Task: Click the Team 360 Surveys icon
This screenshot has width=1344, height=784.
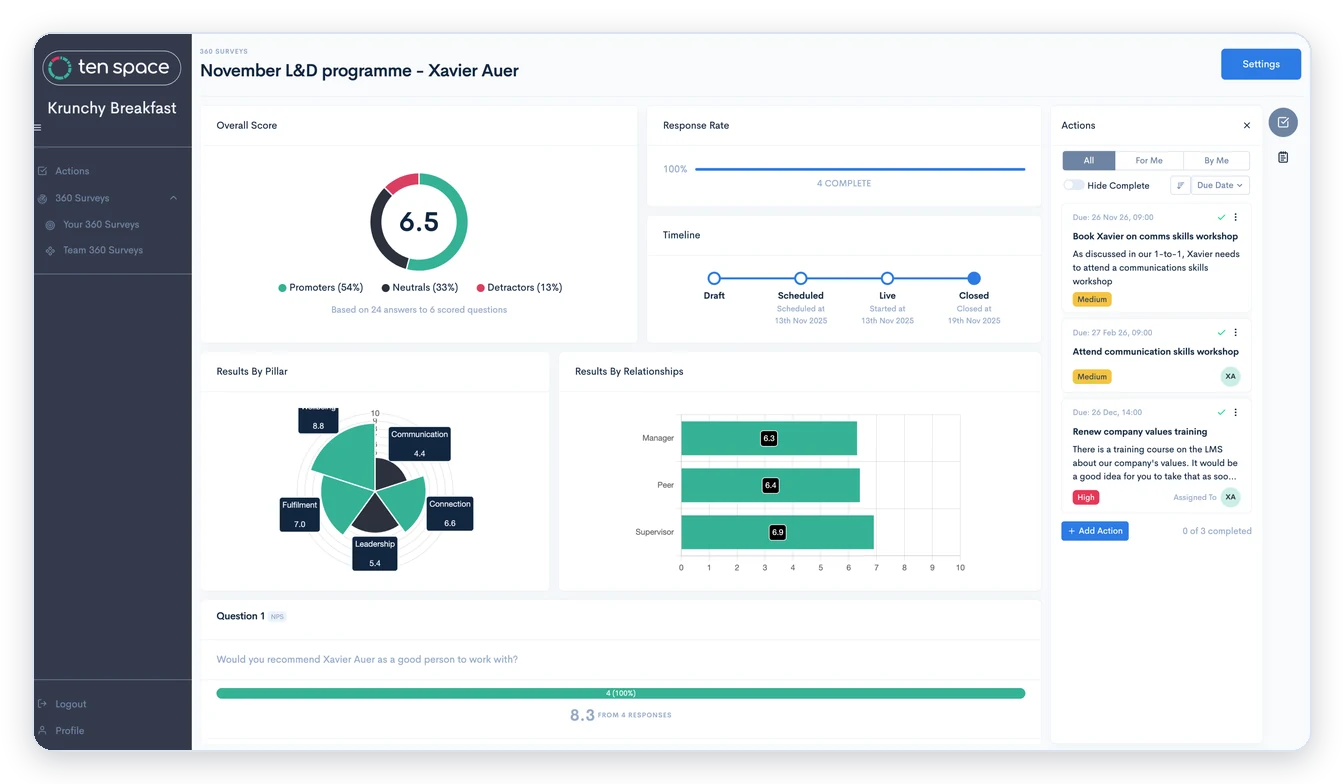Action: pos(50,250)
